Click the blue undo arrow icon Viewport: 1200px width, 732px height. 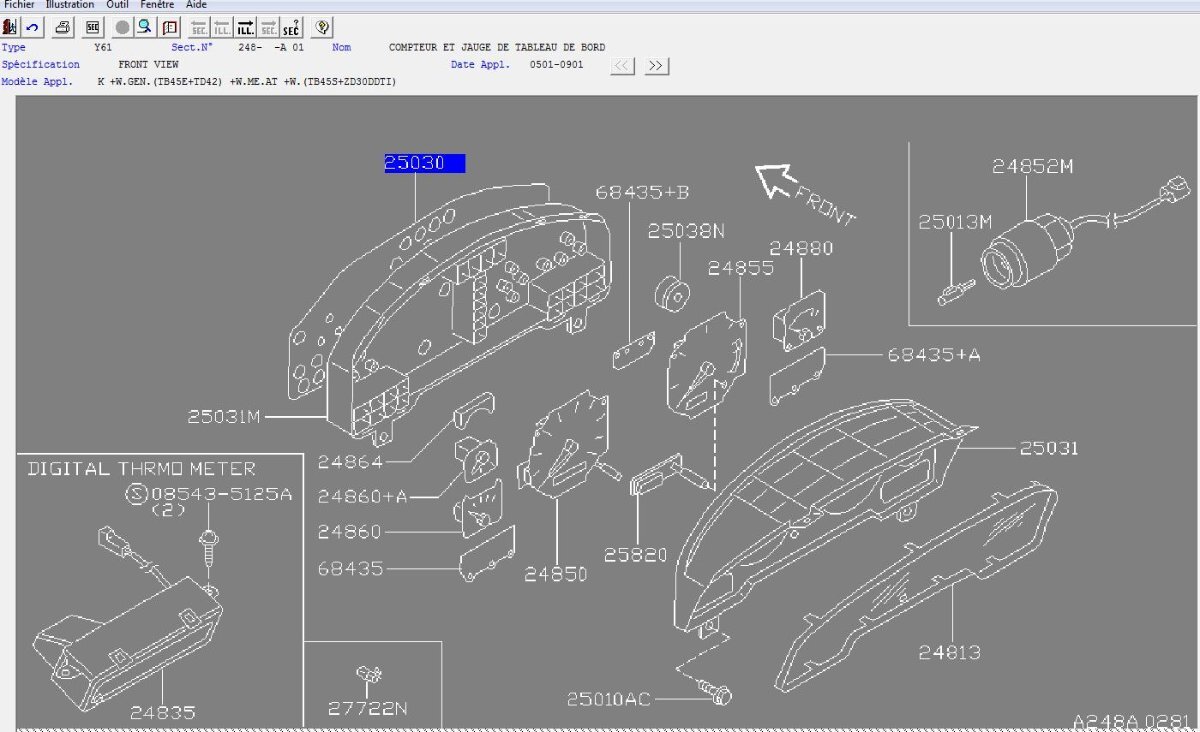coord(32,27)
